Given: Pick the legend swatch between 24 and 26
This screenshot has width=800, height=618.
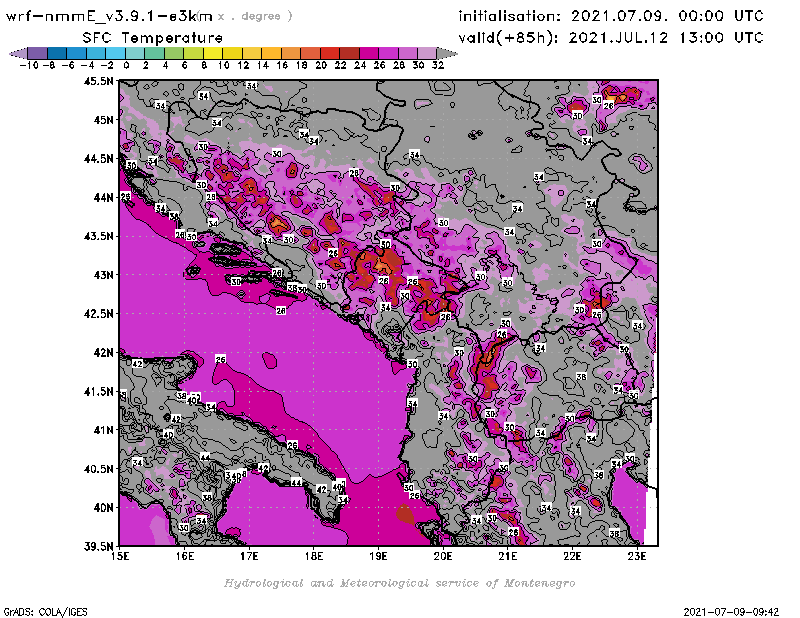Looking at the screenshot, I should pos(369,53).
